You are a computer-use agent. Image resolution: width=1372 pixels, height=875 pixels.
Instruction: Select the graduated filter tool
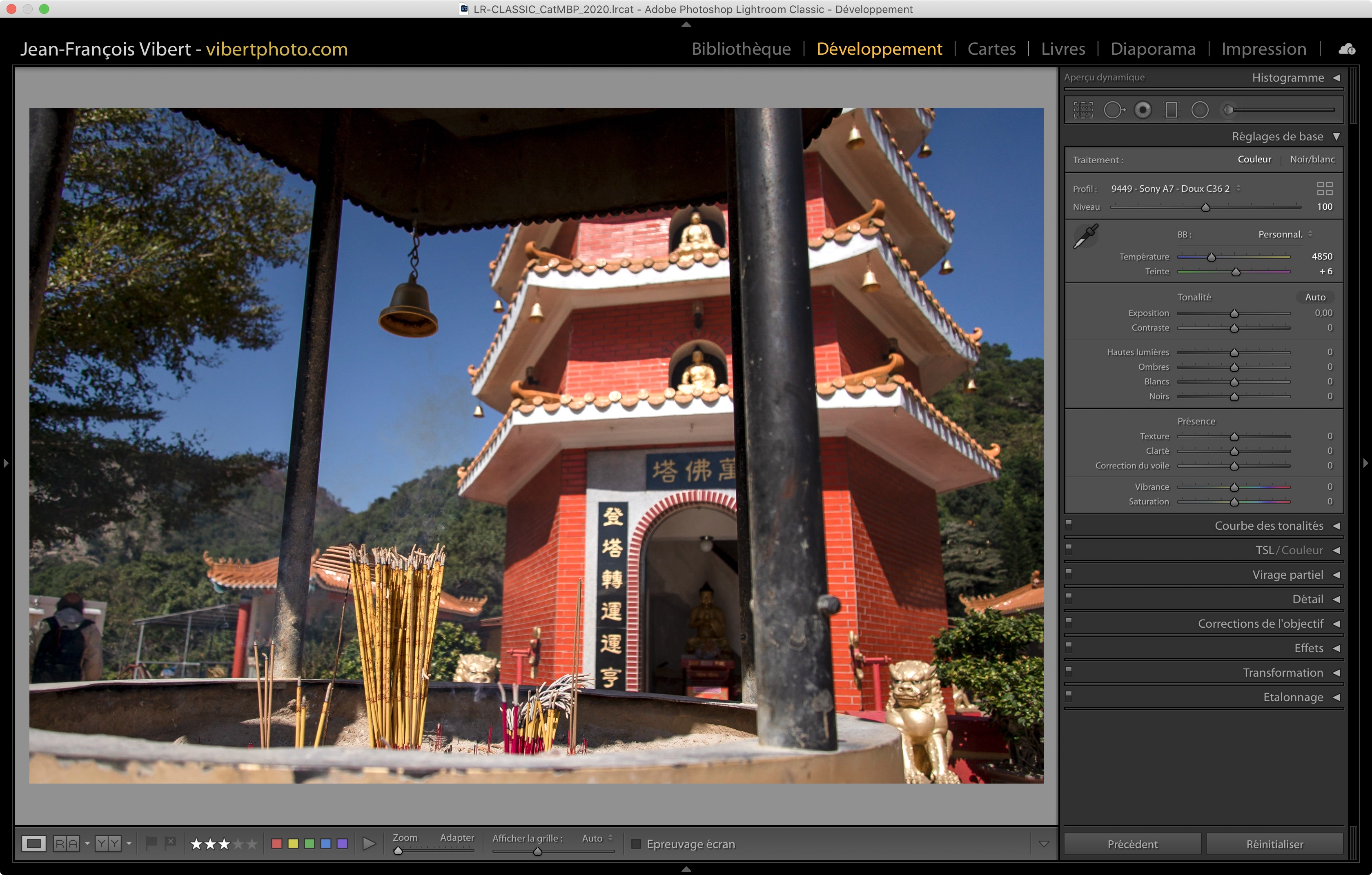click(x=1171, y=110)
